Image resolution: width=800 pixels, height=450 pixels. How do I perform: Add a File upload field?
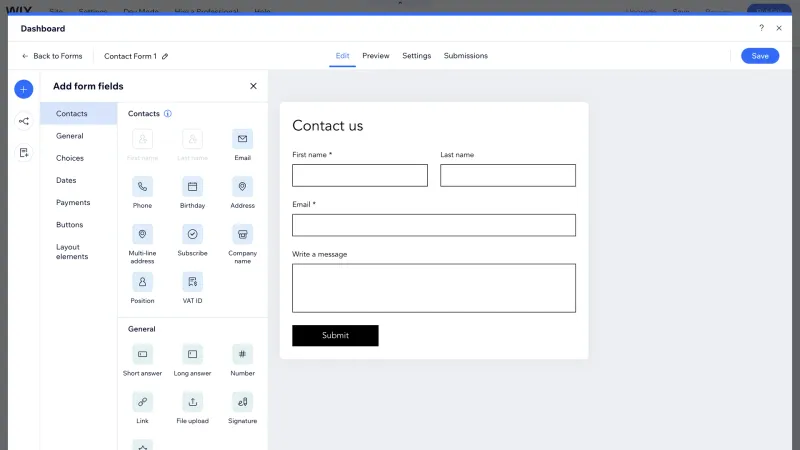192,402
